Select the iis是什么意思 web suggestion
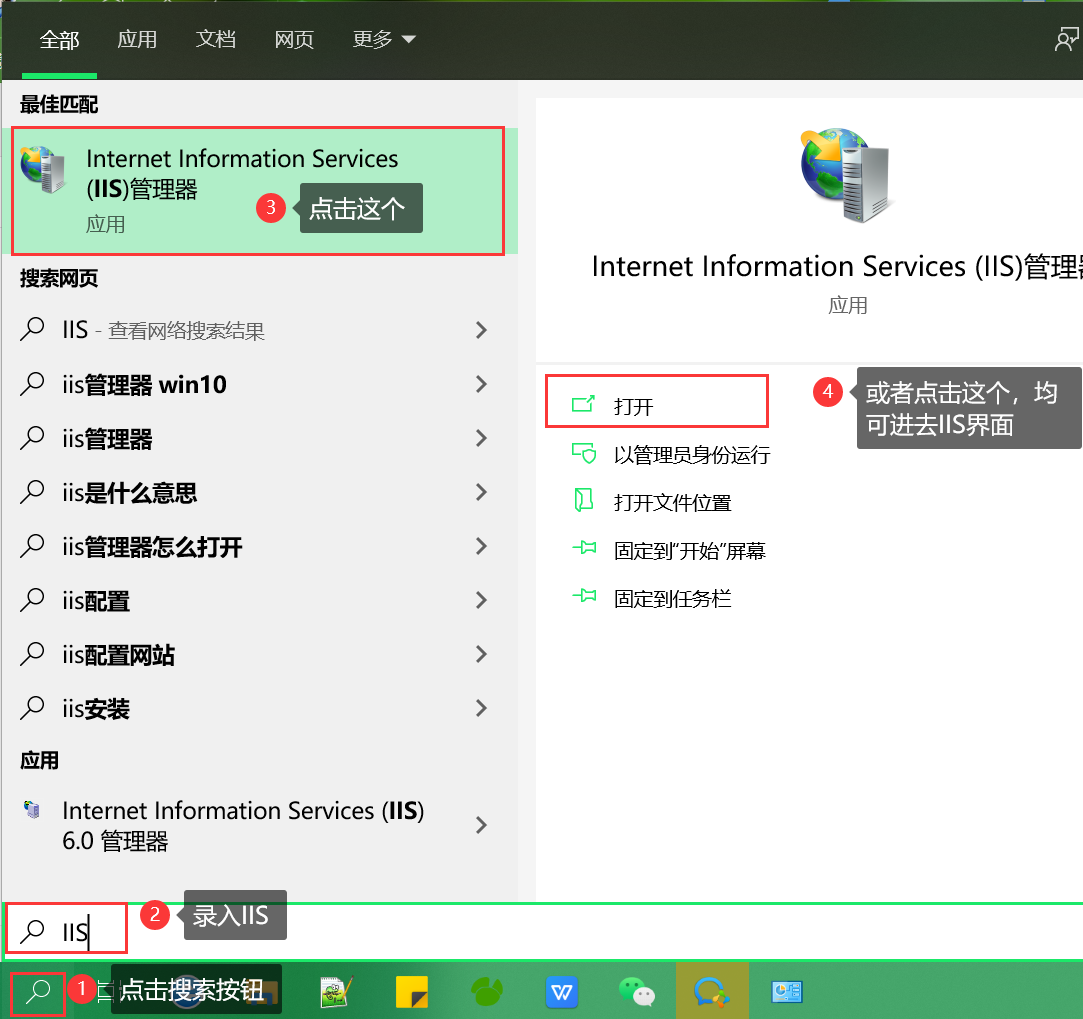 click(130, 493)
